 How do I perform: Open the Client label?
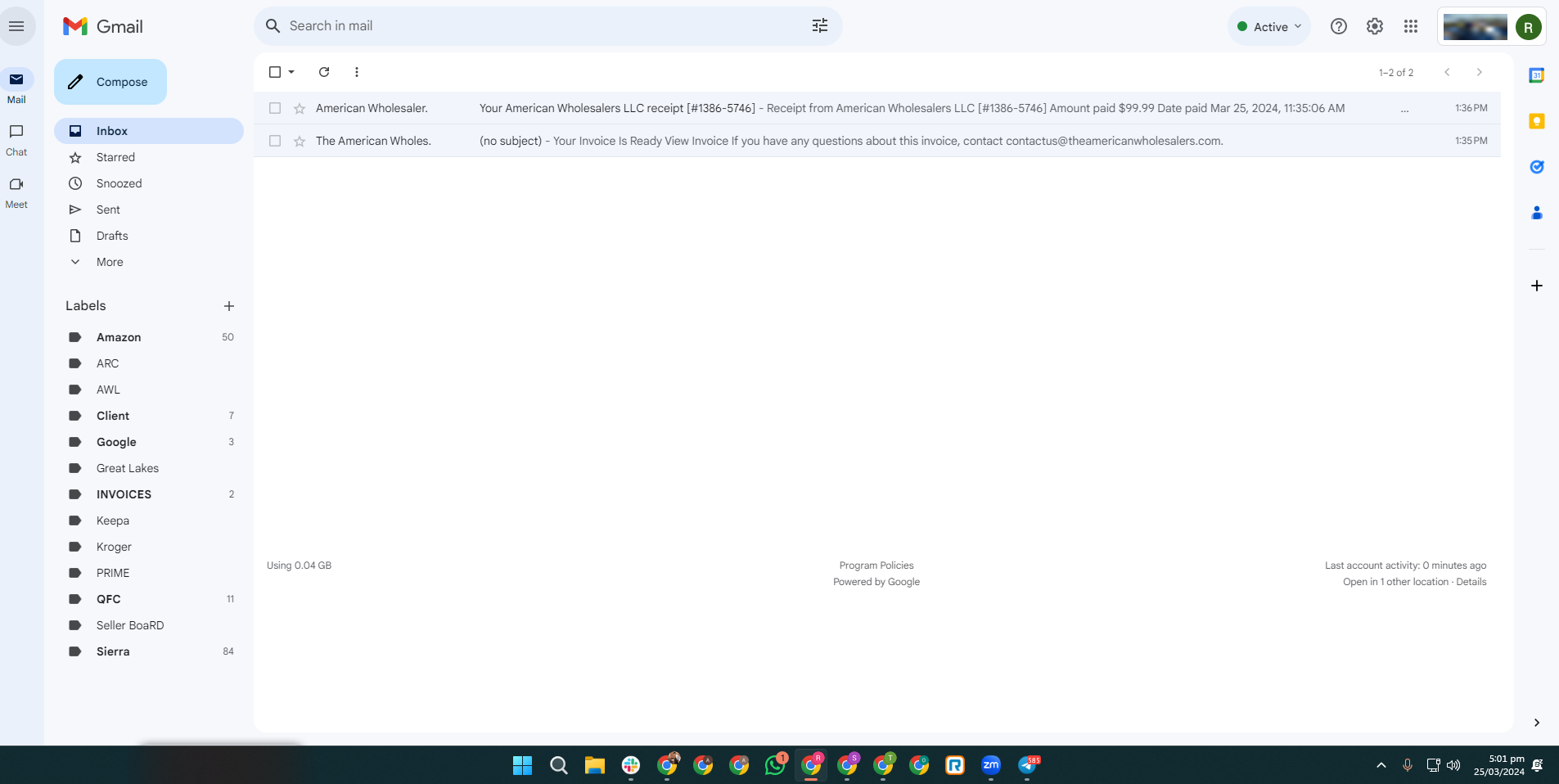point(149,416)
